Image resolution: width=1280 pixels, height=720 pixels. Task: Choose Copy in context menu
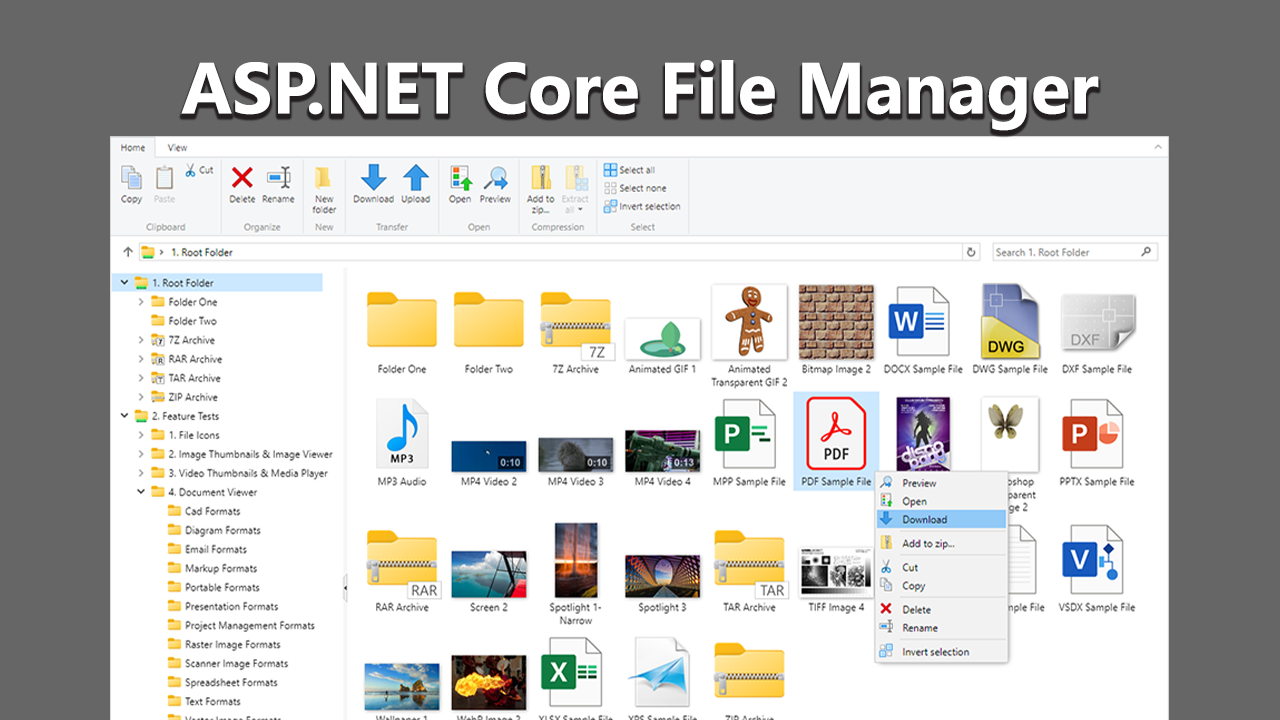click(x=941, y=586)
